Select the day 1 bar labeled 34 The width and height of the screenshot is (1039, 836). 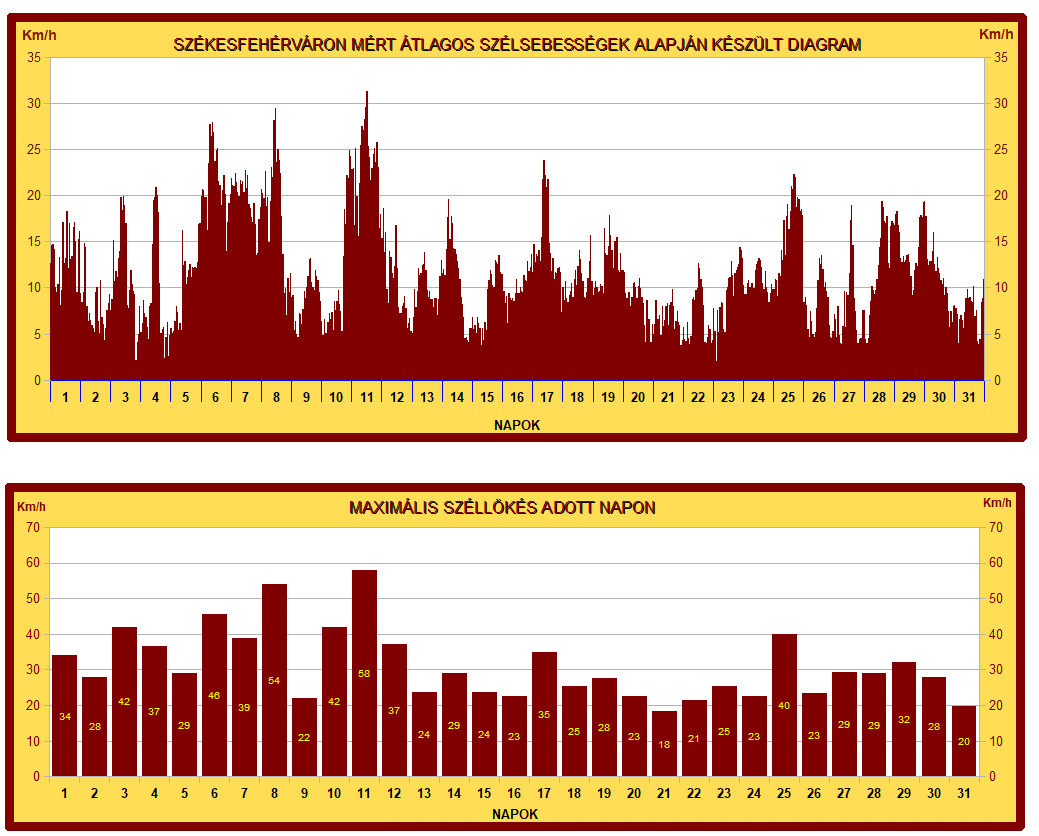(64, 716)
